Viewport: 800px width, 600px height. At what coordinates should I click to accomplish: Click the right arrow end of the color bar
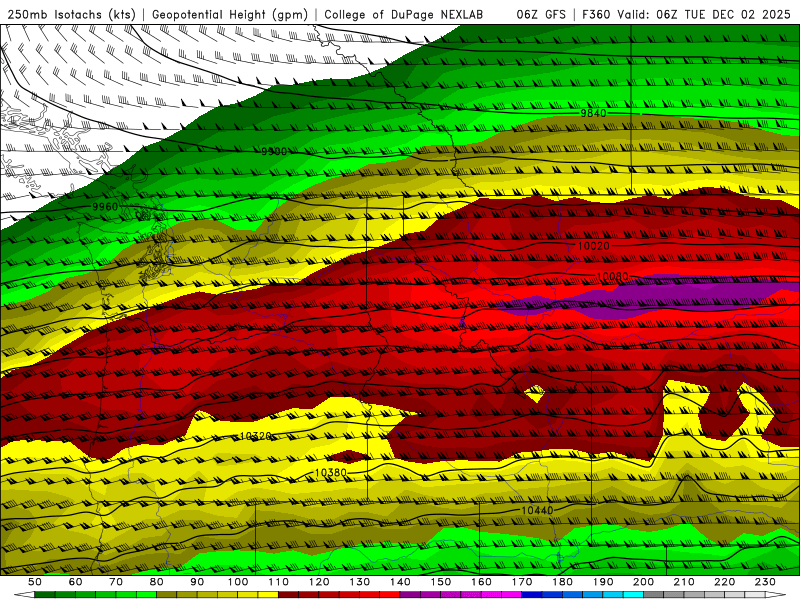776,594
